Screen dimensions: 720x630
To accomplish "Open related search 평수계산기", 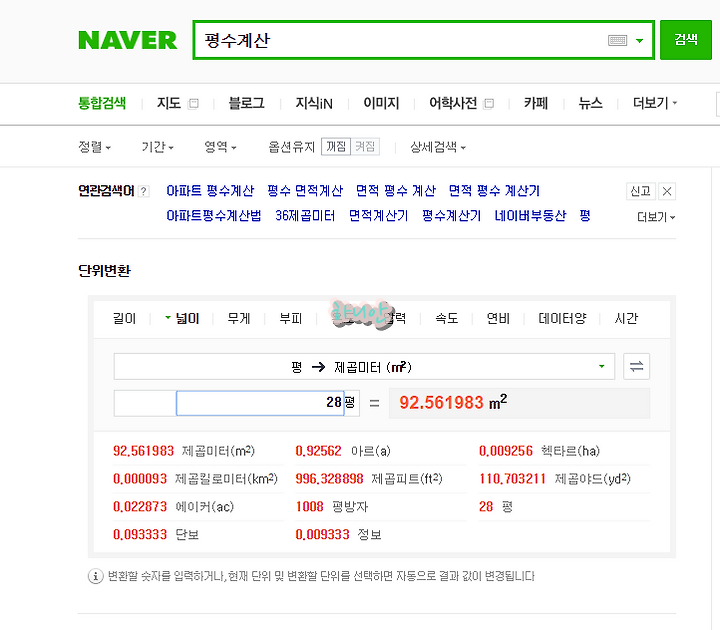I will pos(451,215).
